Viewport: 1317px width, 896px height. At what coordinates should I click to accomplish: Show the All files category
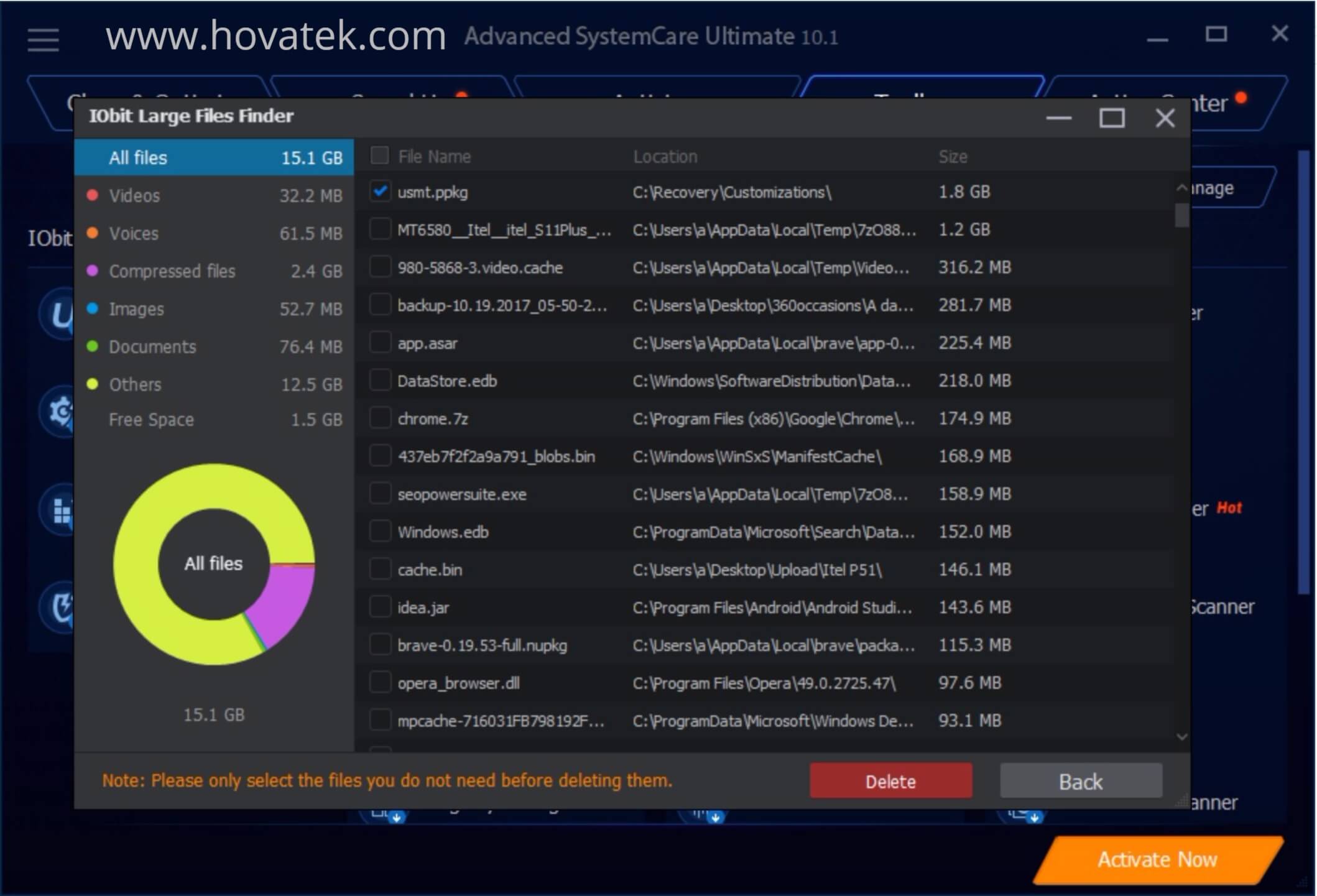click(x=214, y=157)
